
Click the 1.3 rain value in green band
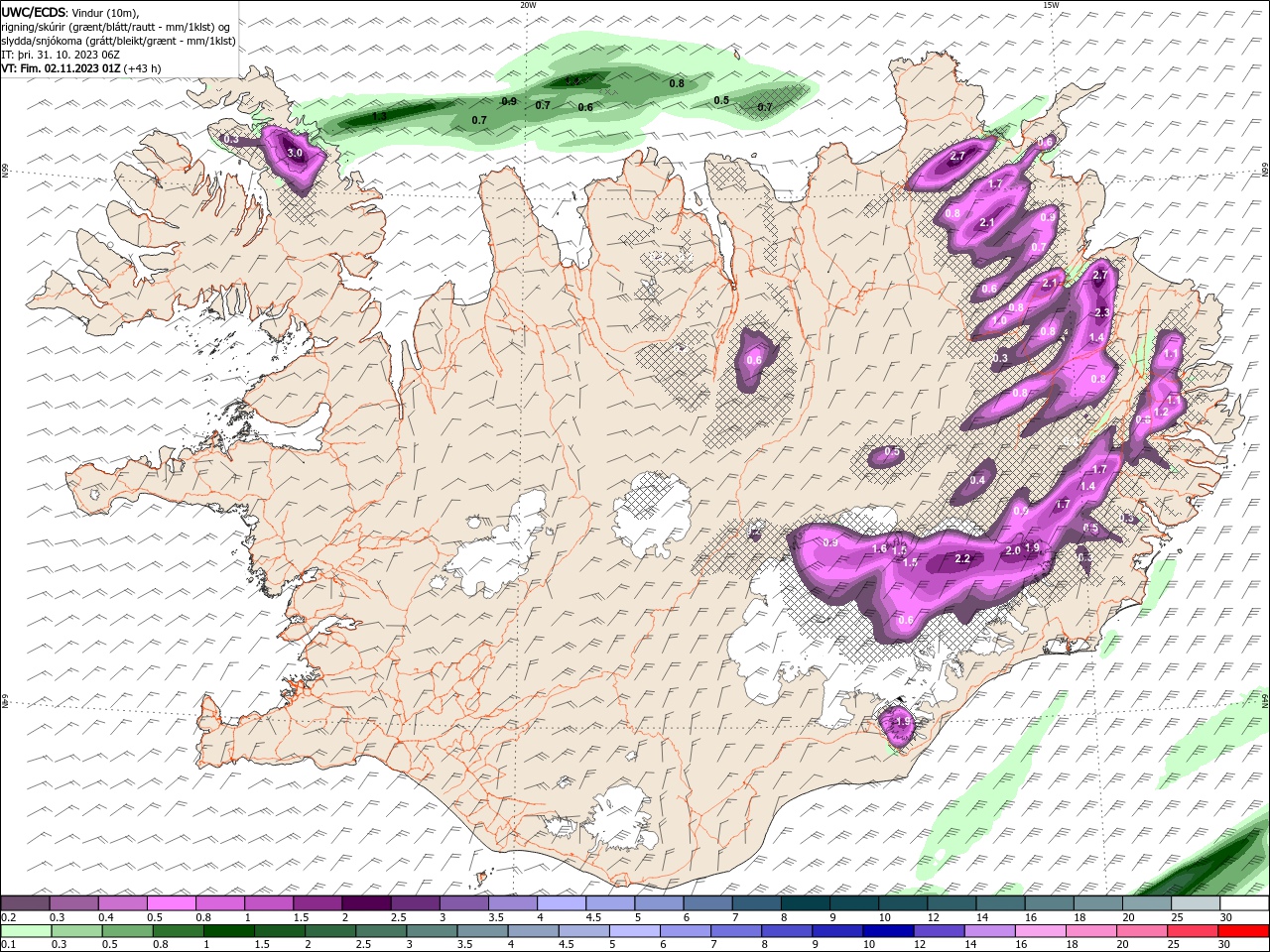point(379,117)
